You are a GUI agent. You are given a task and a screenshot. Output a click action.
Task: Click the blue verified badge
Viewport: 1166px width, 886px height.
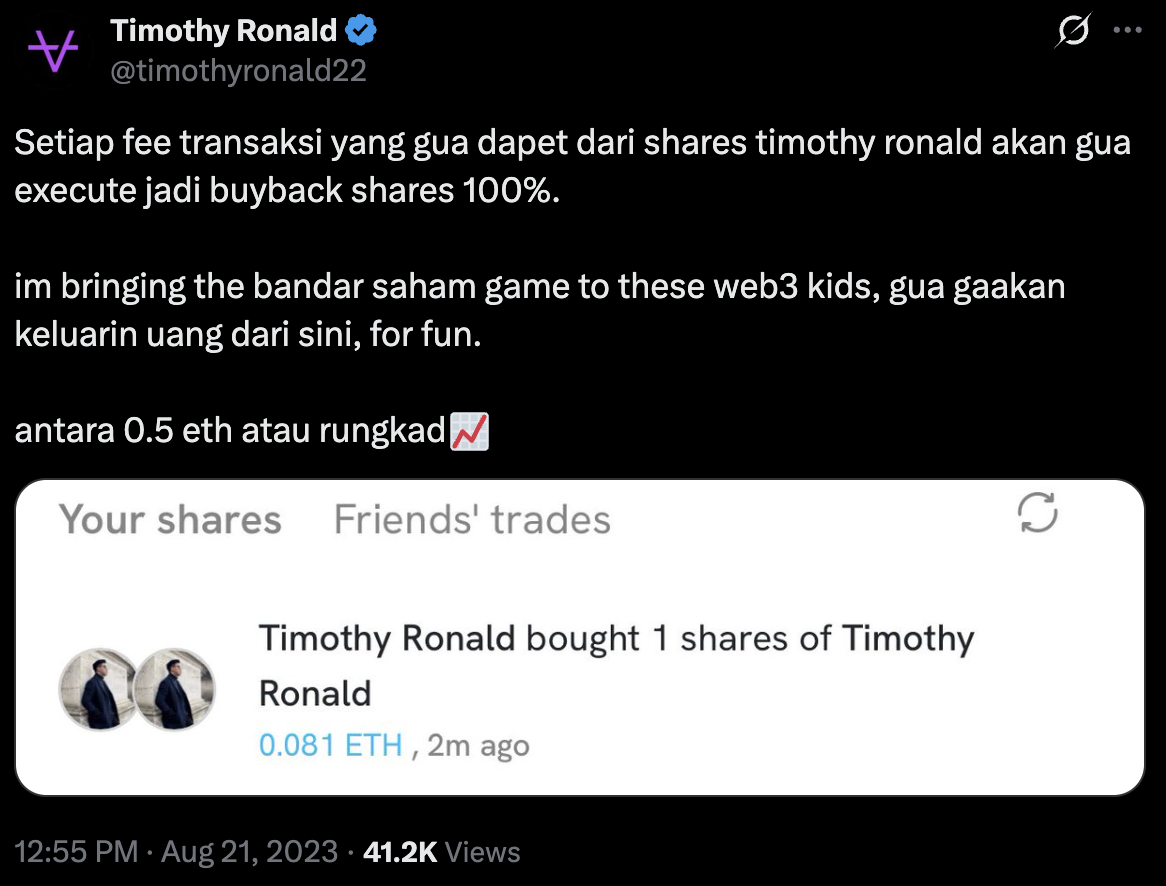coord(359,29)
